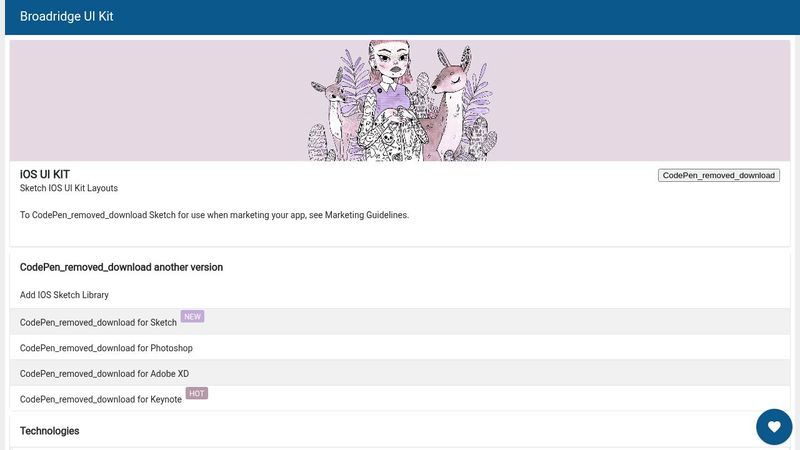Click the Marketing Guidelines description text
The image size is (800, 450).
pos(214,215)
